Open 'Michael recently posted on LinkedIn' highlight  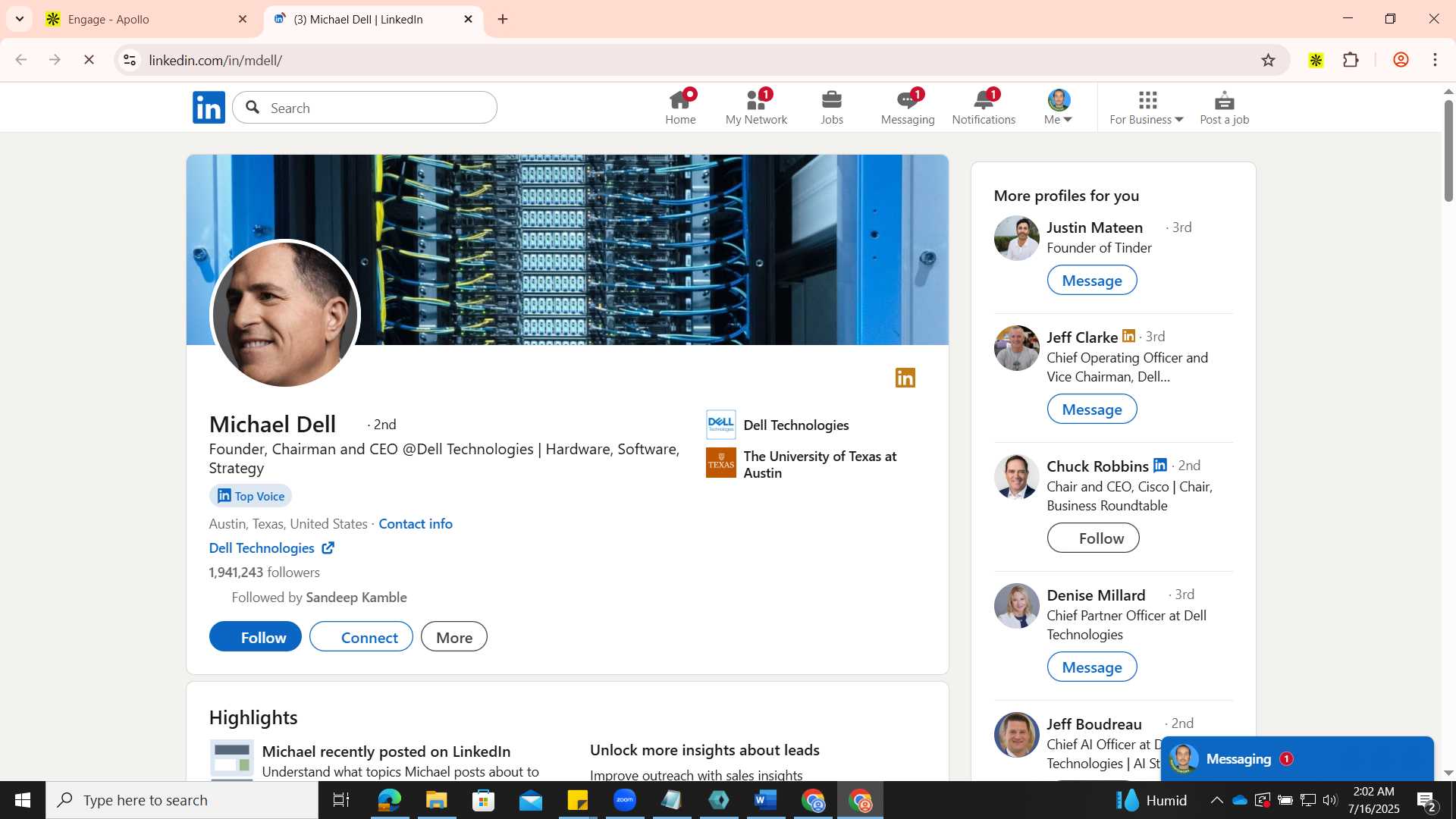pos(386,752)
